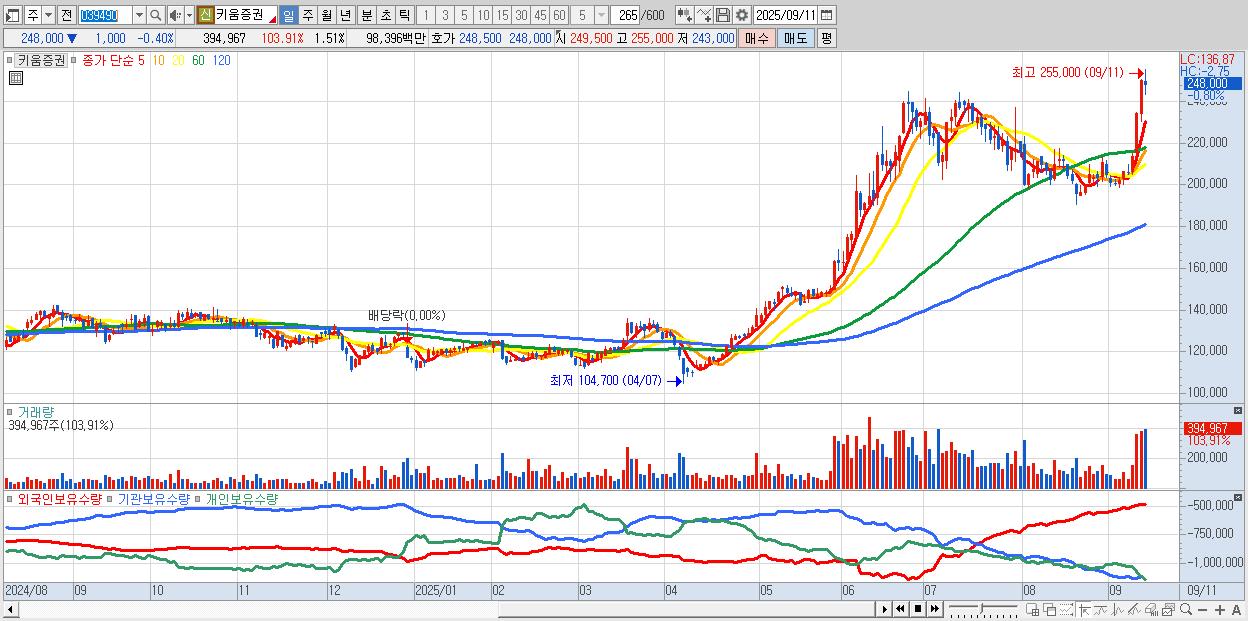Click the crosshair cursor tool icon
Viewport: 1248px width, 621px height.
1084,609
